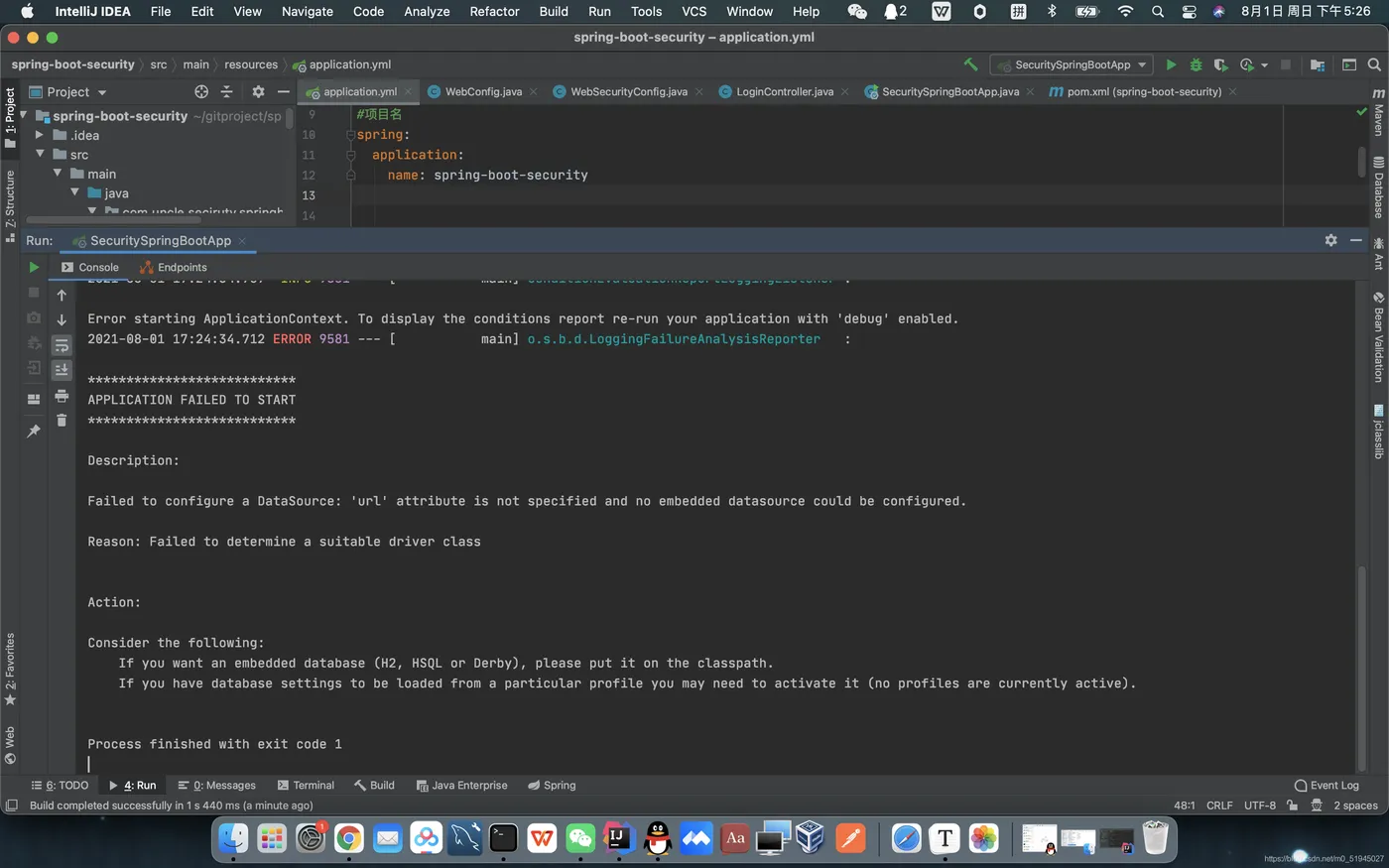The height and width of the screenshot is (868, 1389).
Task: Close the SecuritySpringBootApp run tab
Action: coord(242,241)
